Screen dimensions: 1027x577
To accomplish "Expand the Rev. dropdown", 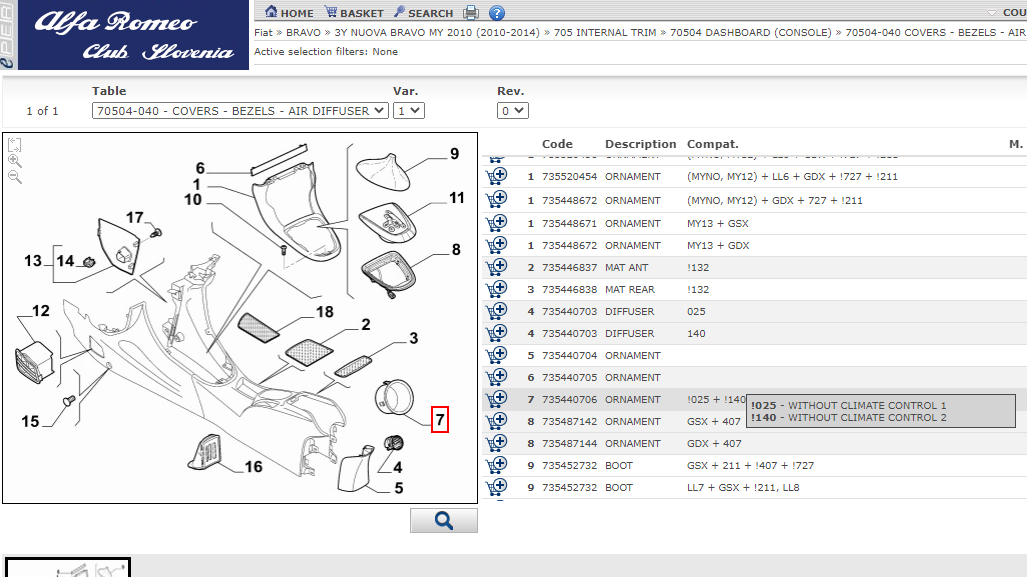I will click(513, 111).
